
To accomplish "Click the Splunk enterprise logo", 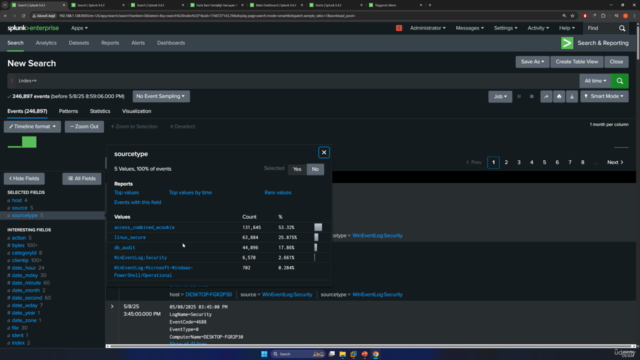I will point(33,28).
